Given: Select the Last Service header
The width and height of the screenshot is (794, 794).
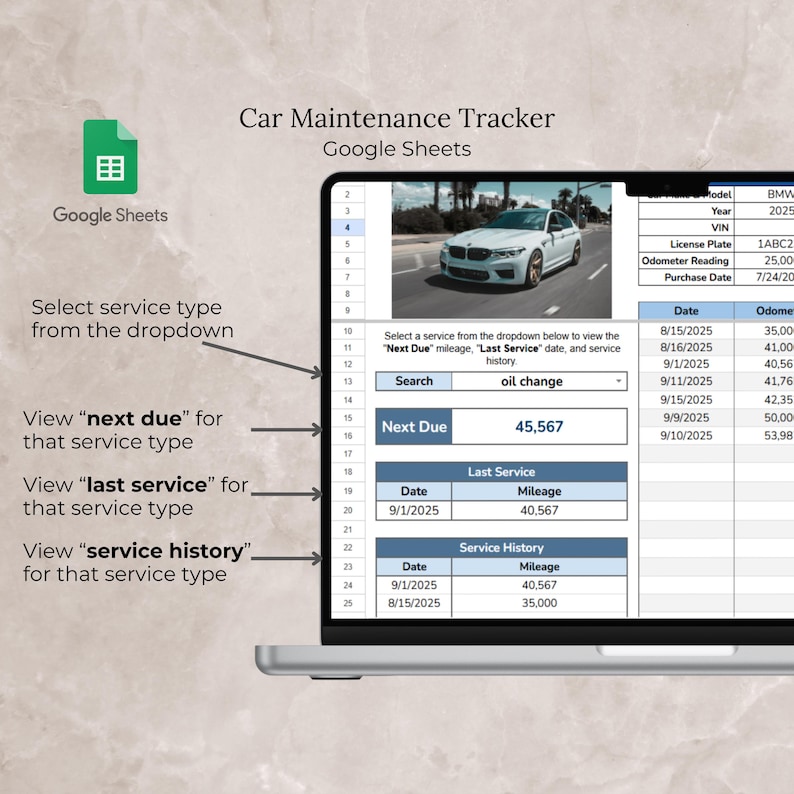Looking at the screenshot, I should point(501,472).
